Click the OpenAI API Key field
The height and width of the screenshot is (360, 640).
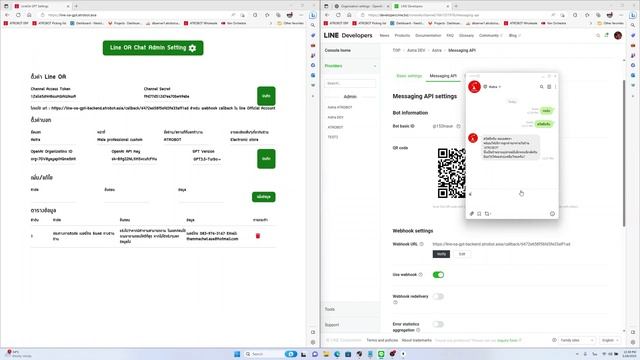click(x=134, y=159)
